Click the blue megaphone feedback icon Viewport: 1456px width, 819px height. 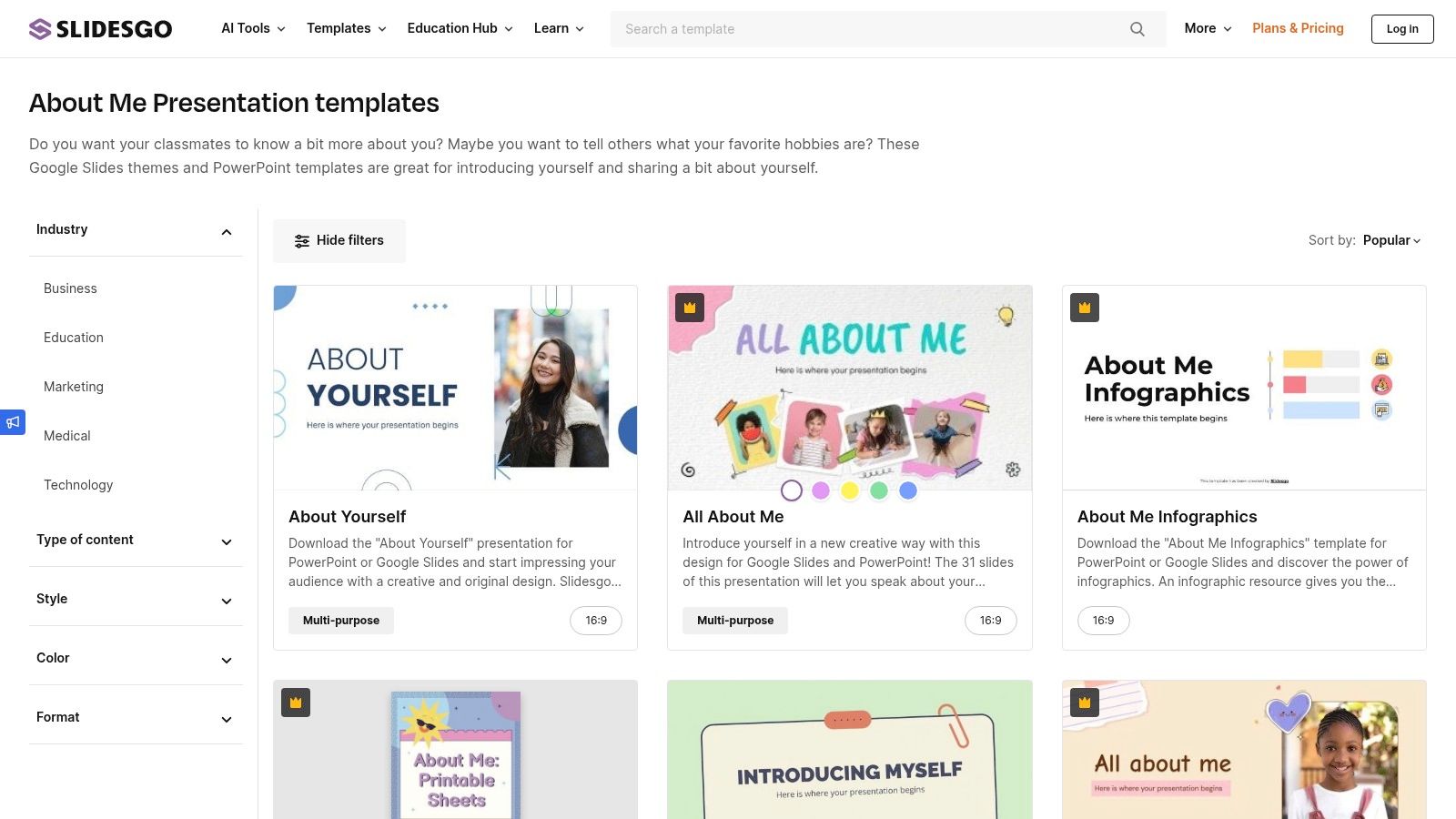(x=13, y=422)
